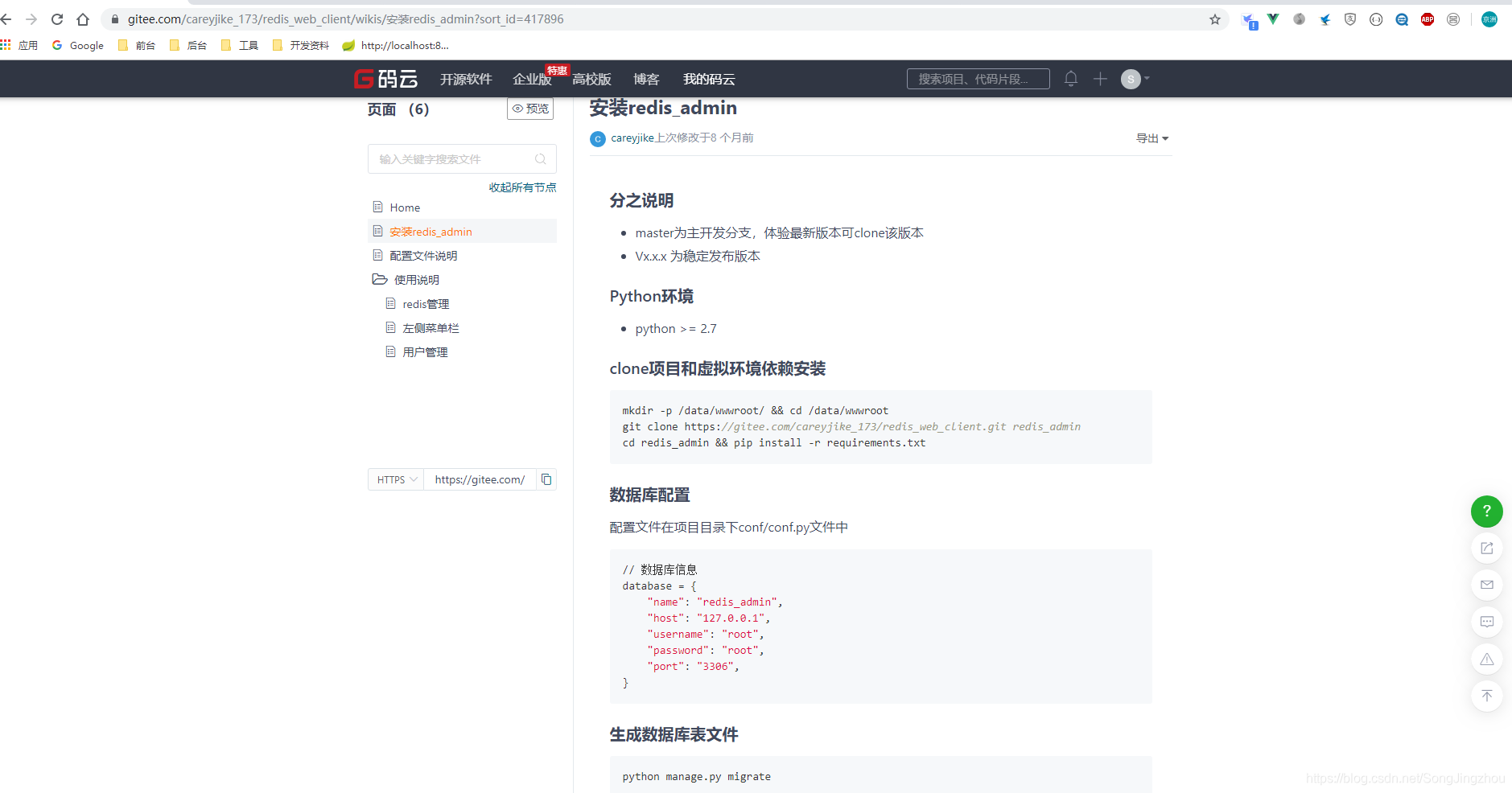Open the 我的码云 nav item
Image resolution: width=1512 pixels, height=793 pixels.
click(x=709, y=79)
